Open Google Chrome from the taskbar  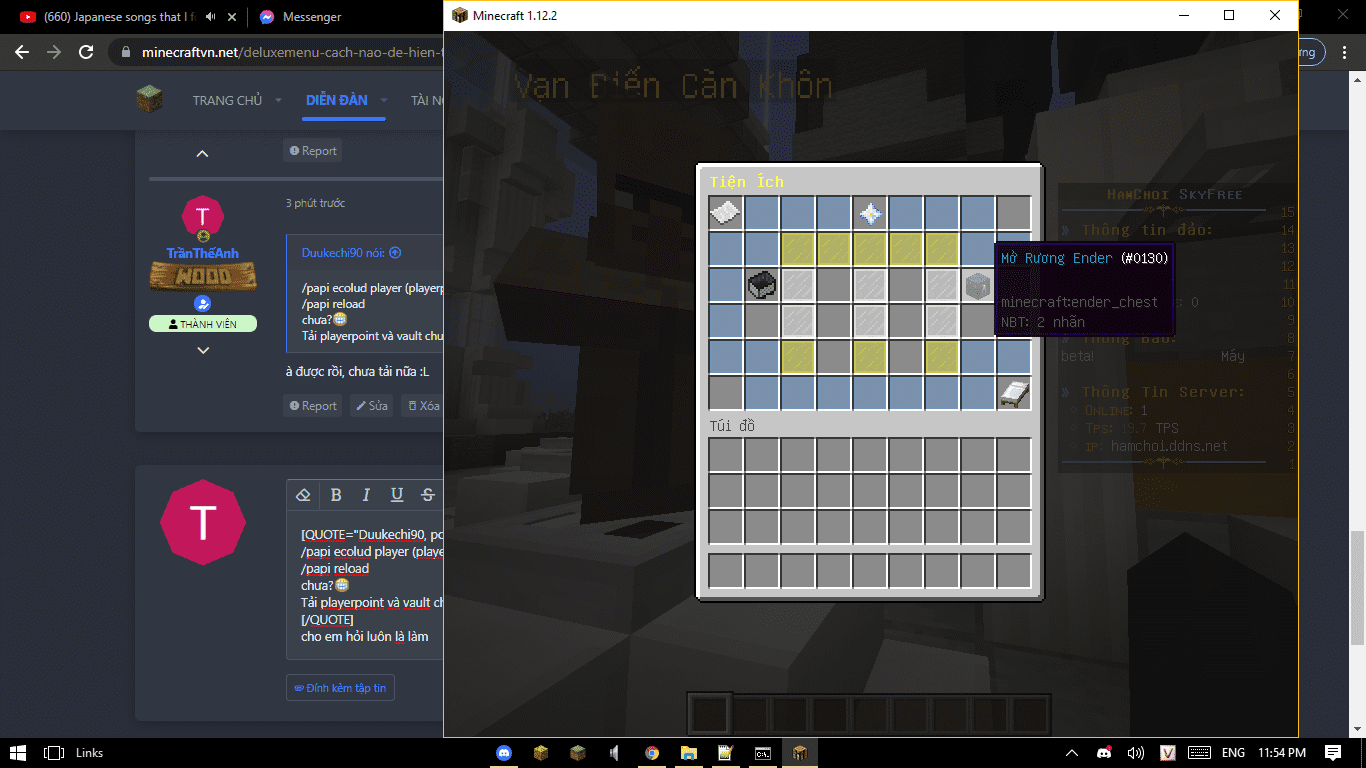(652, 753)
